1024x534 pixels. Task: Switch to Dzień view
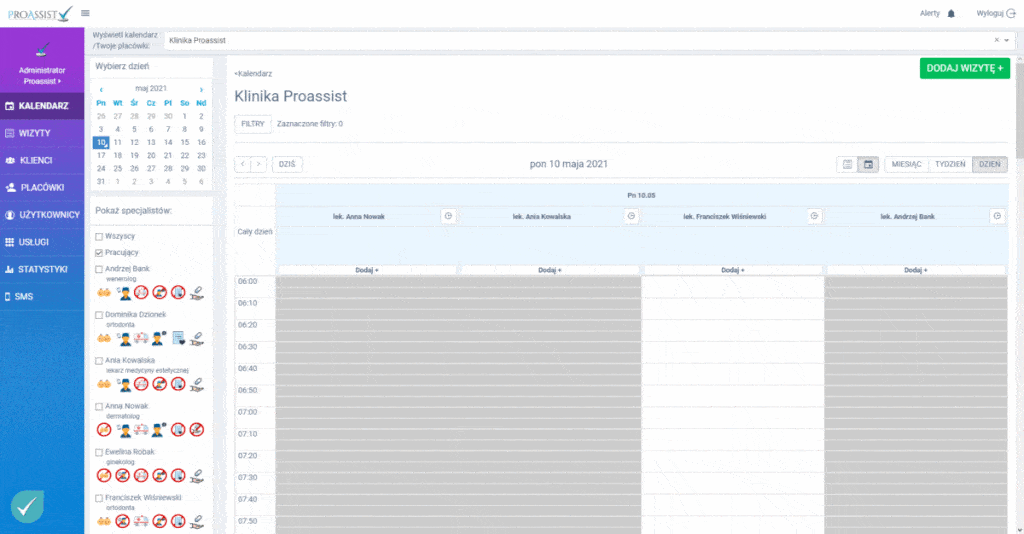(x=989, y=165)
